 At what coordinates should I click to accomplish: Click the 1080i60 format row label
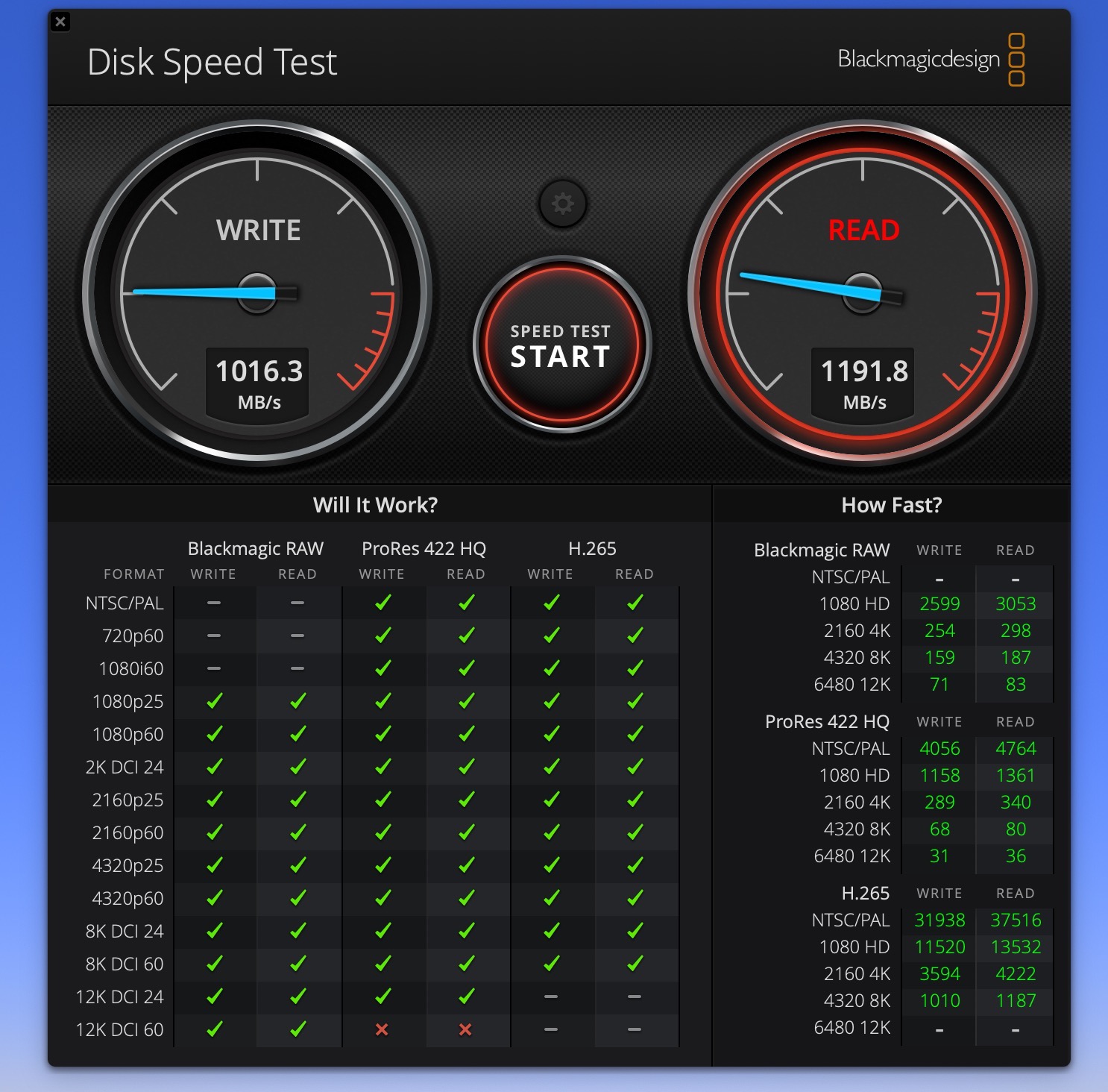coord(131,668)
